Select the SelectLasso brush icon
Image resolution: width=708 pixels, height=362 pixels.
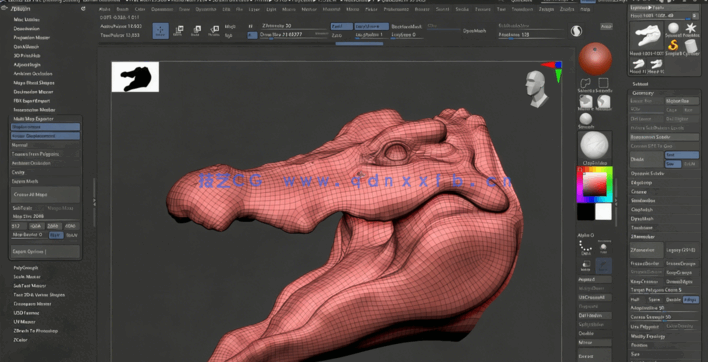click(585, 84)
